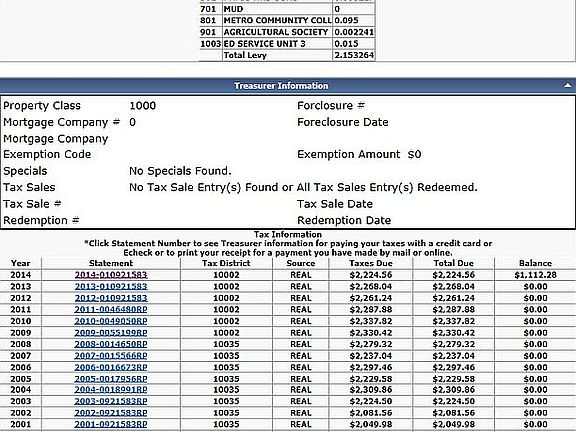The height and width of the screenshot is (432, 576).
Task: Click the Taxes Due column header
Action: 371,263
